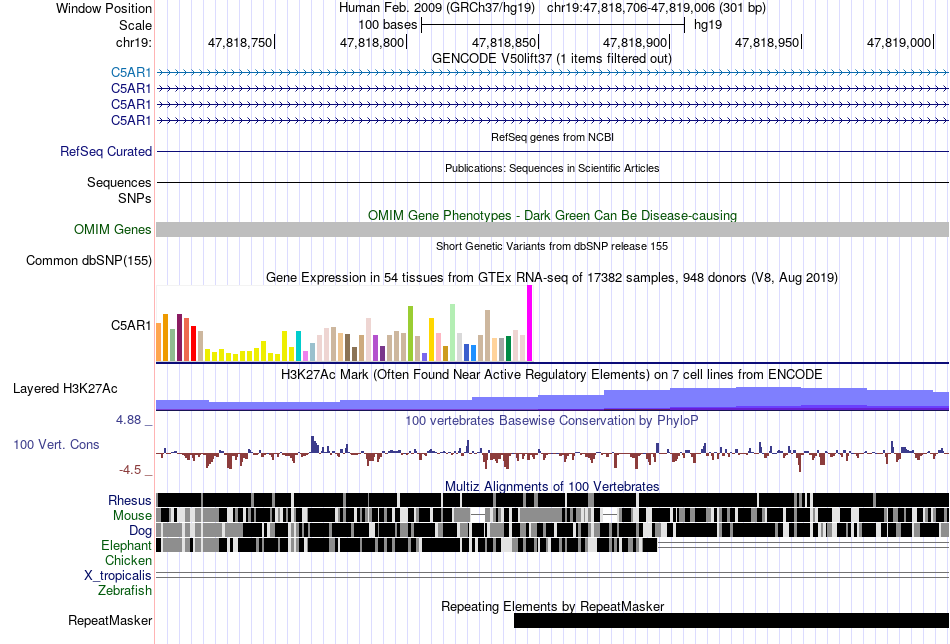Image resolution: width=950 pixels, height=644 pixels.
Task: Click the OMIM Genes track label
Action: tap(113, 230)
